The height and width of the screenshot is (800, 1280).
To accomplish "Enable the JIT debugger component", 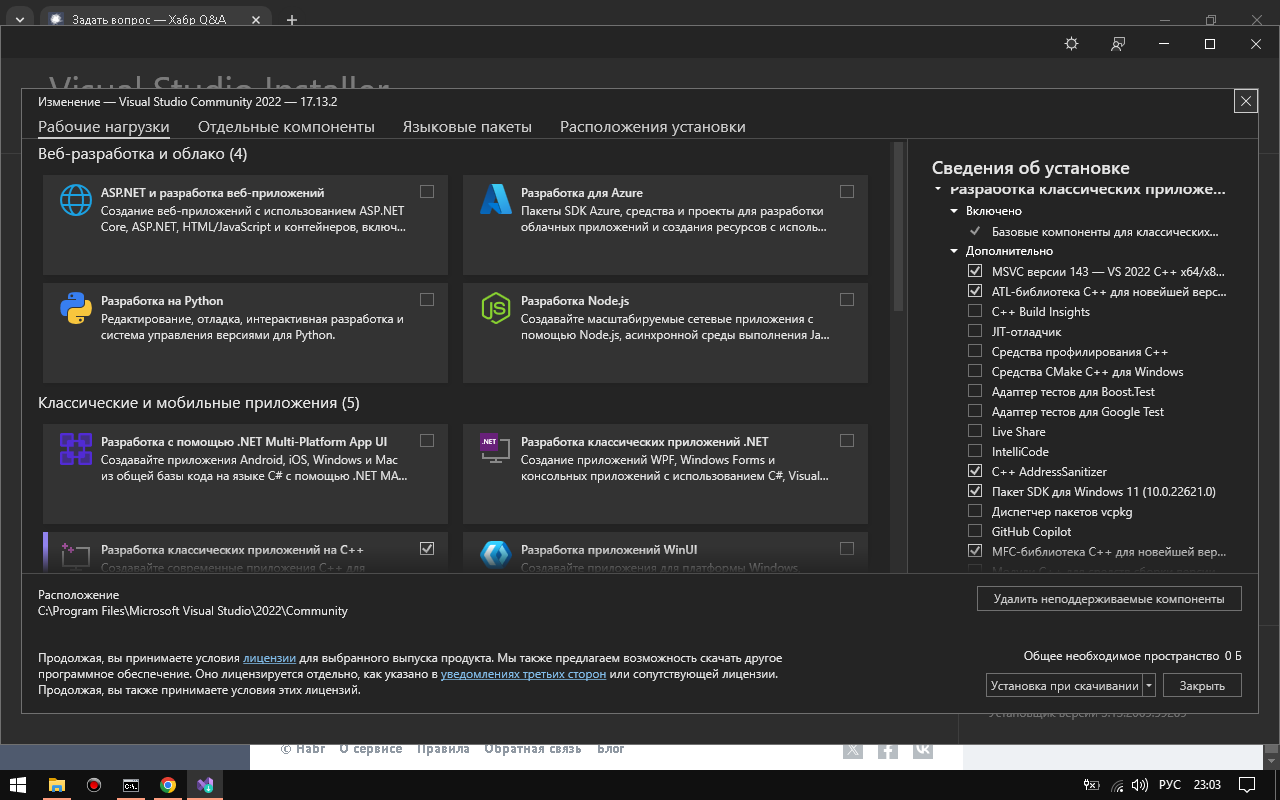I will point(975,331).
